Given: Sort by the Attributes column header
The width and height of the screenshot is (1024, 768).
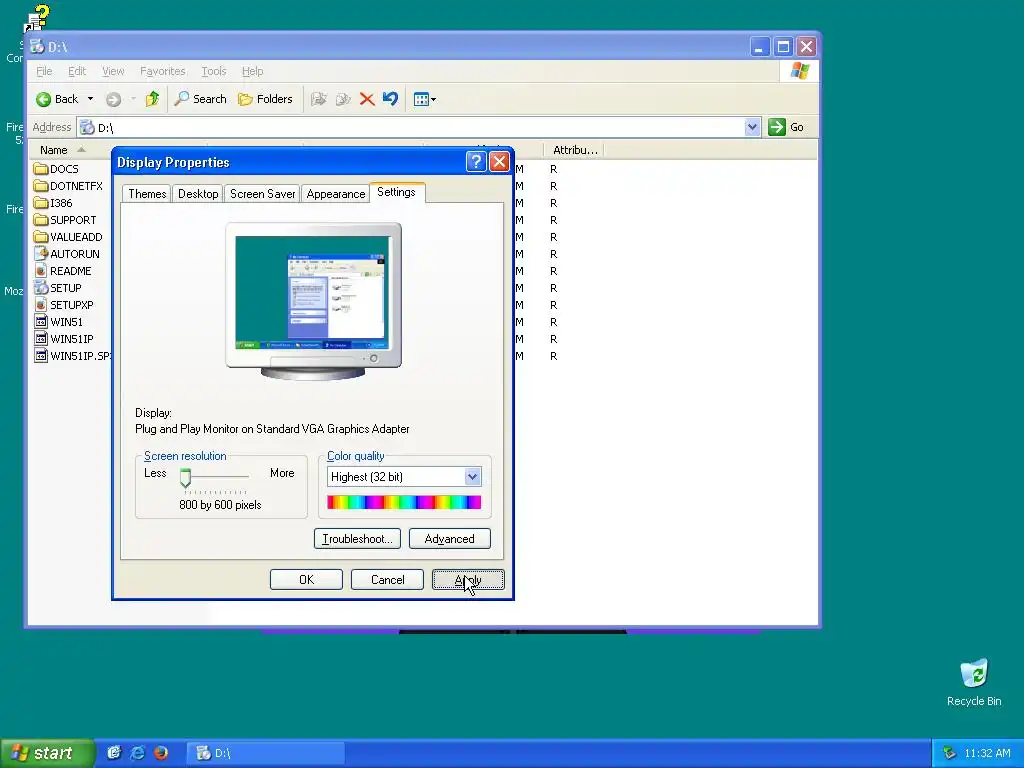Looking at the screenshot, I should point(575,150).
